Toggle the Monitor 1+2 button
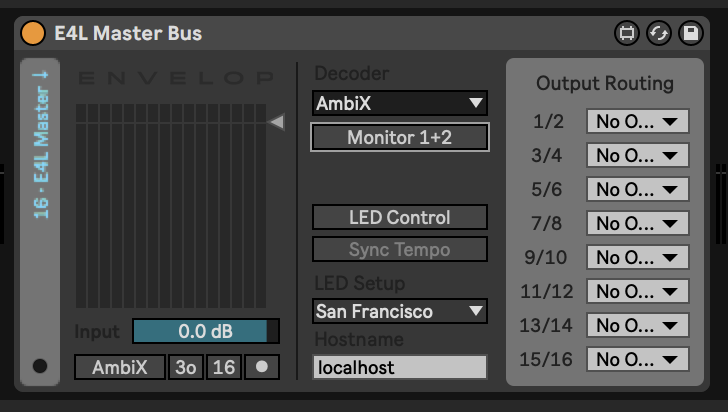This screenshot has height=412, width=728. 400,137
